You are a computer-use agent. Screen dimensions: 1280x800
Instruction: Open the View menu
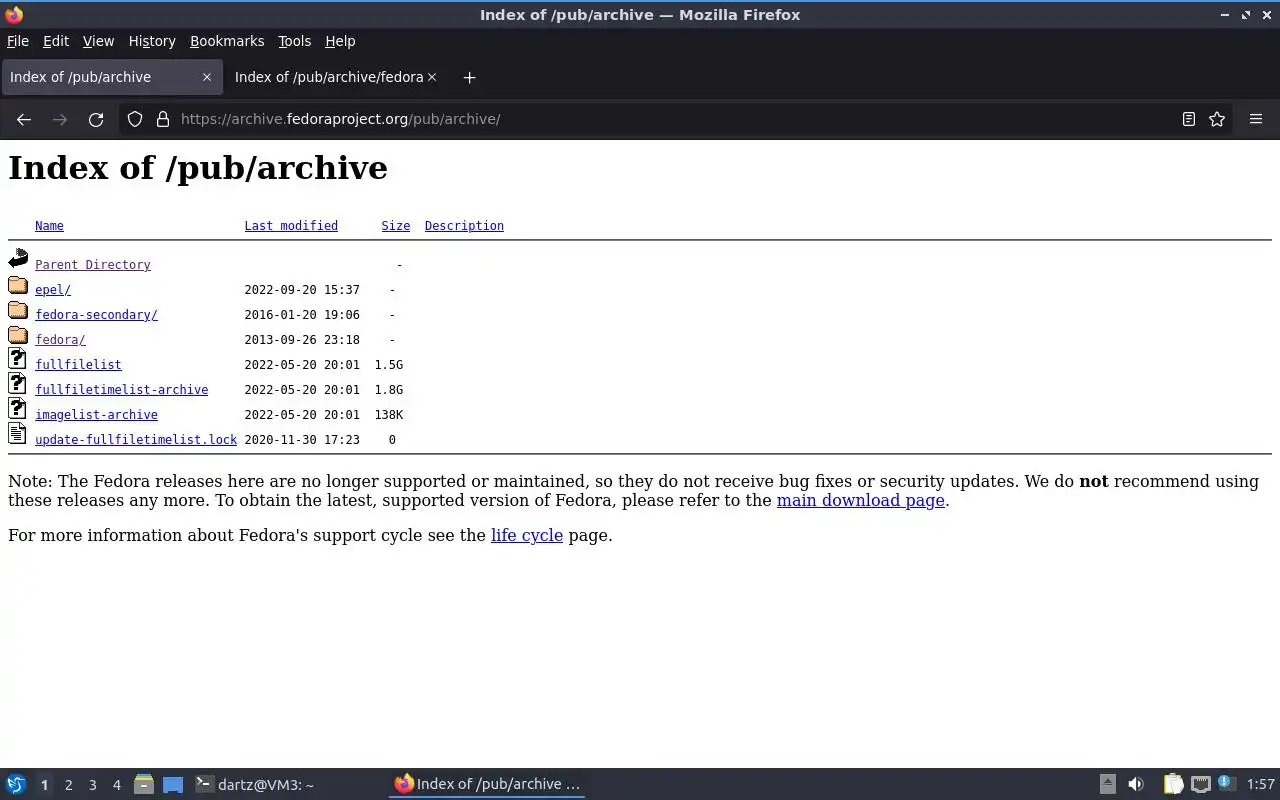[98, 41]
